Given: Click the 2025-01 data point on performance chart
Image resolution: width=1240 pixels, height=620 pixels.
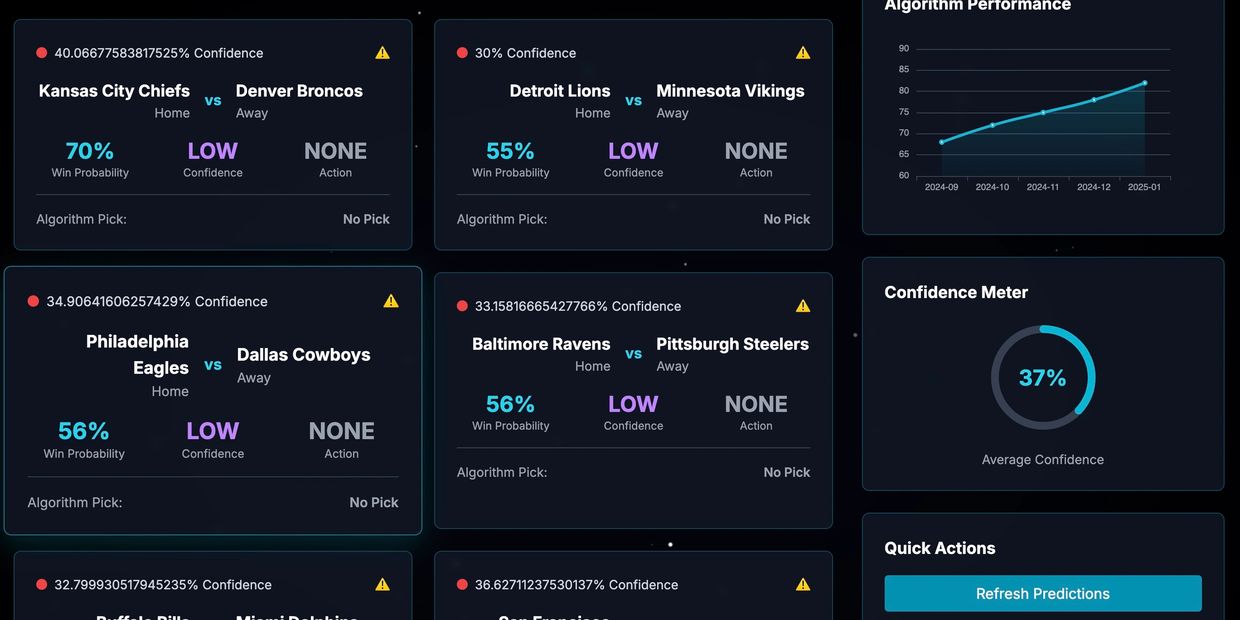Looking at the screenshot, I should [x=1144, y=83].
